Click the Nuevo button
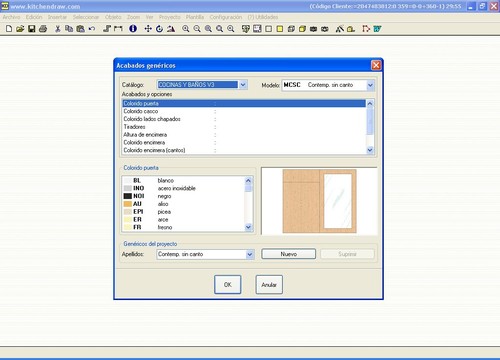Image resolution: width=500 pixels, height=360 pixels. coord(288,254)
